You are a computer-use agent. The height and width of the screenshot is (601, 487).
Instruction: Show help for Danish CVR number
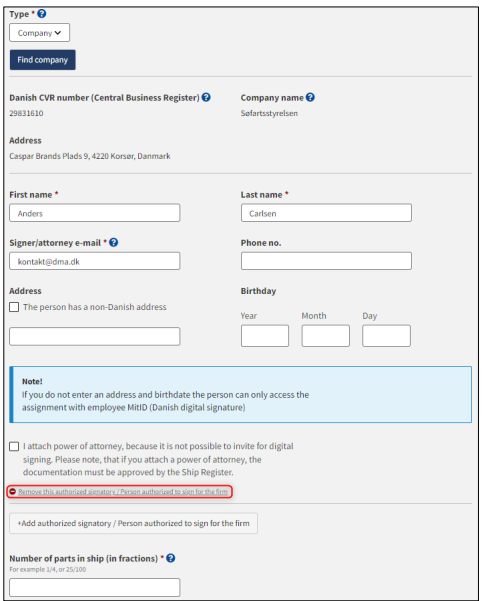[206, 97]
